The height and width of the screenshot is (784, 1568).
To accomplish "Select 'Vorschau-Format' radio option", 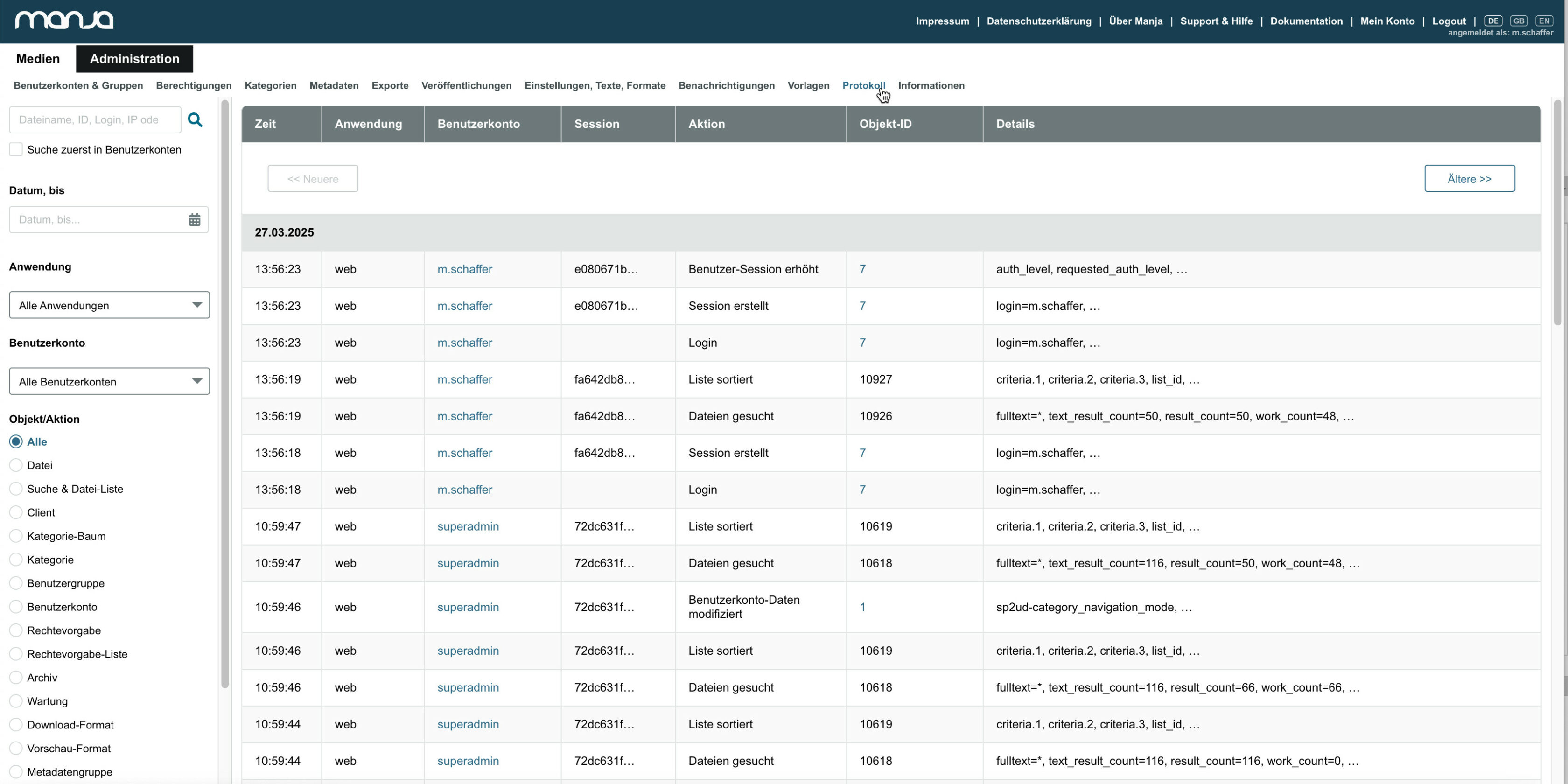I will [16, 749].
